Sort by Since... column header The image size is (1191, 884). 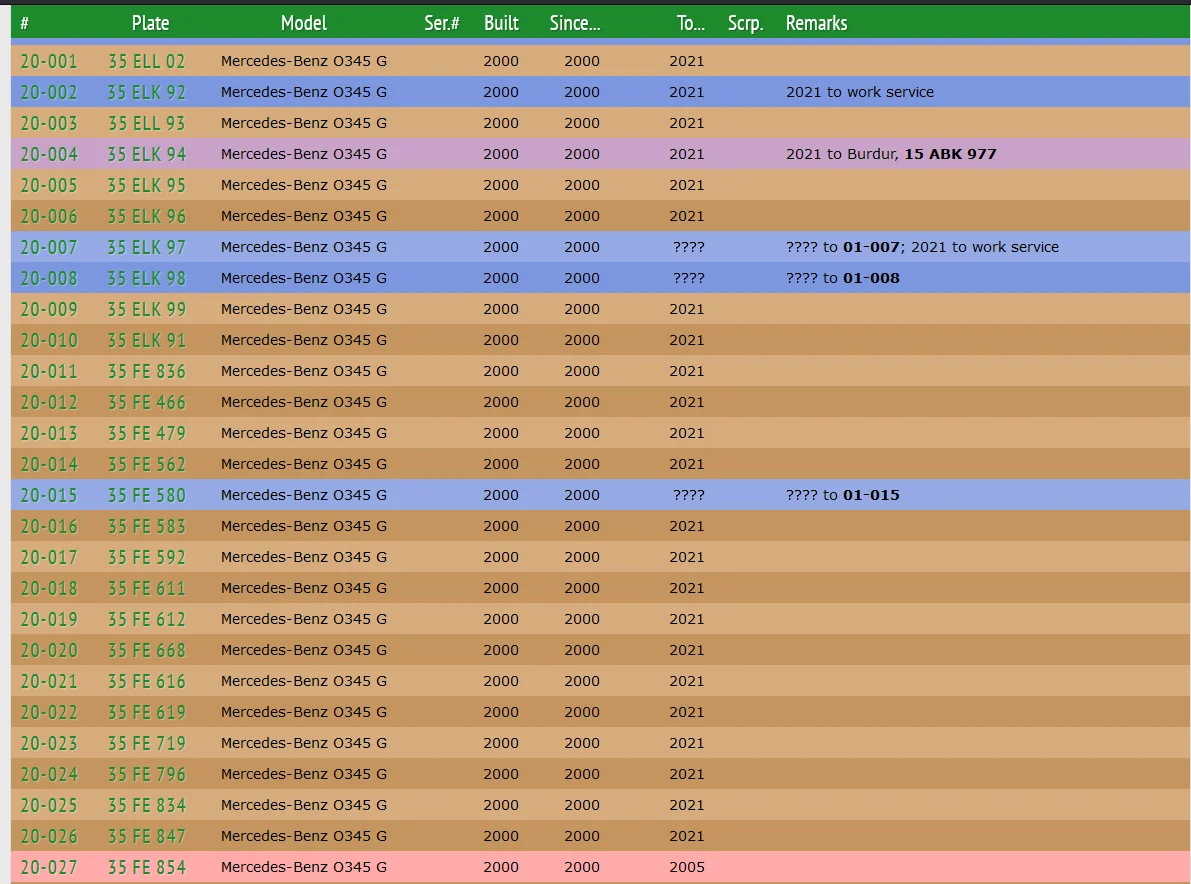click(x=575, y=23)
